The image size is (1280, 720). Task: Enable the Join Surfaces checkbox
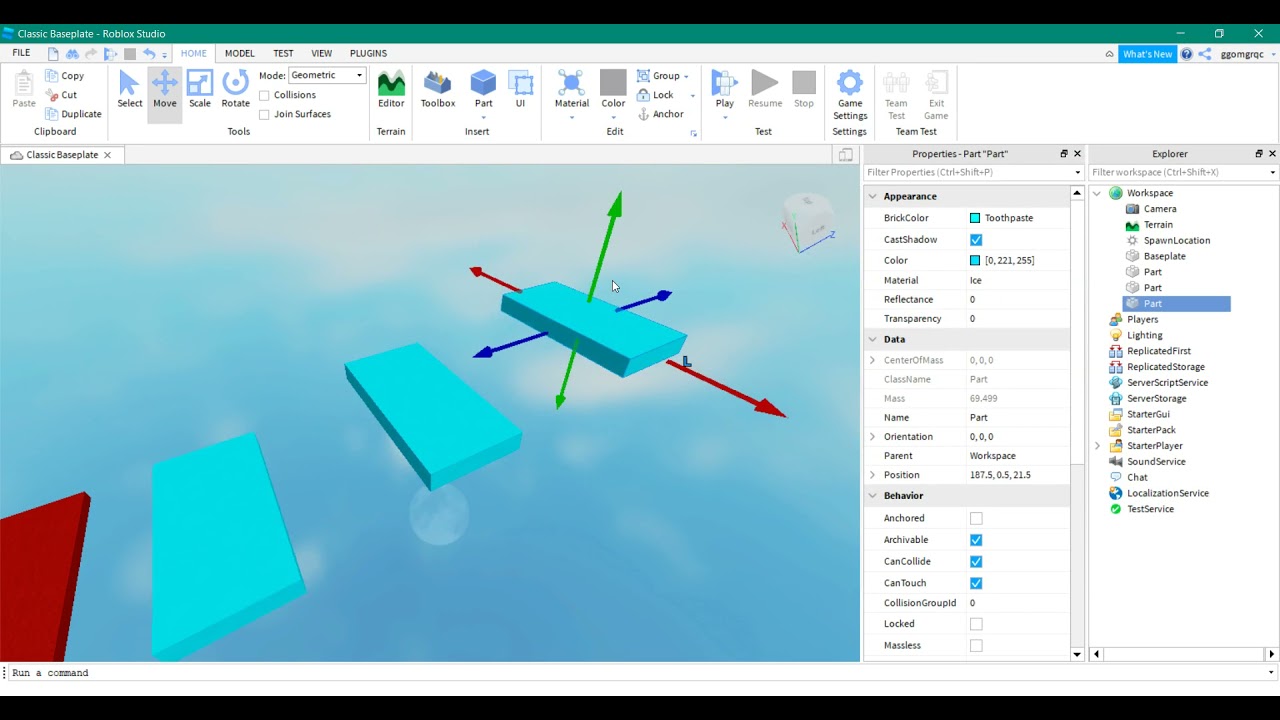coord(264,114)
